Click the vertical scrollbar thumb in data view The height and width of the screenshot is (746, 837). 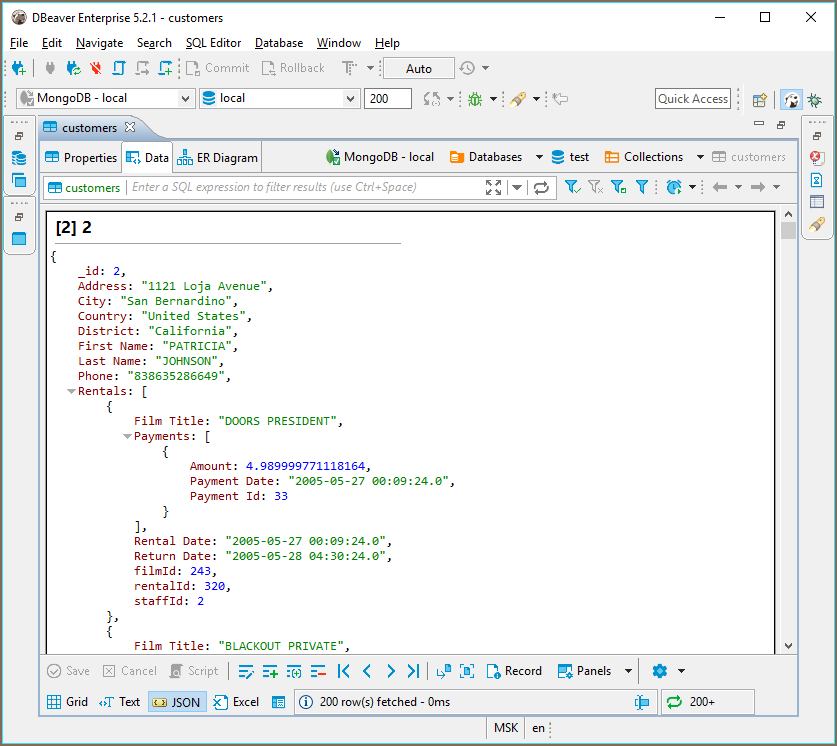788,231
